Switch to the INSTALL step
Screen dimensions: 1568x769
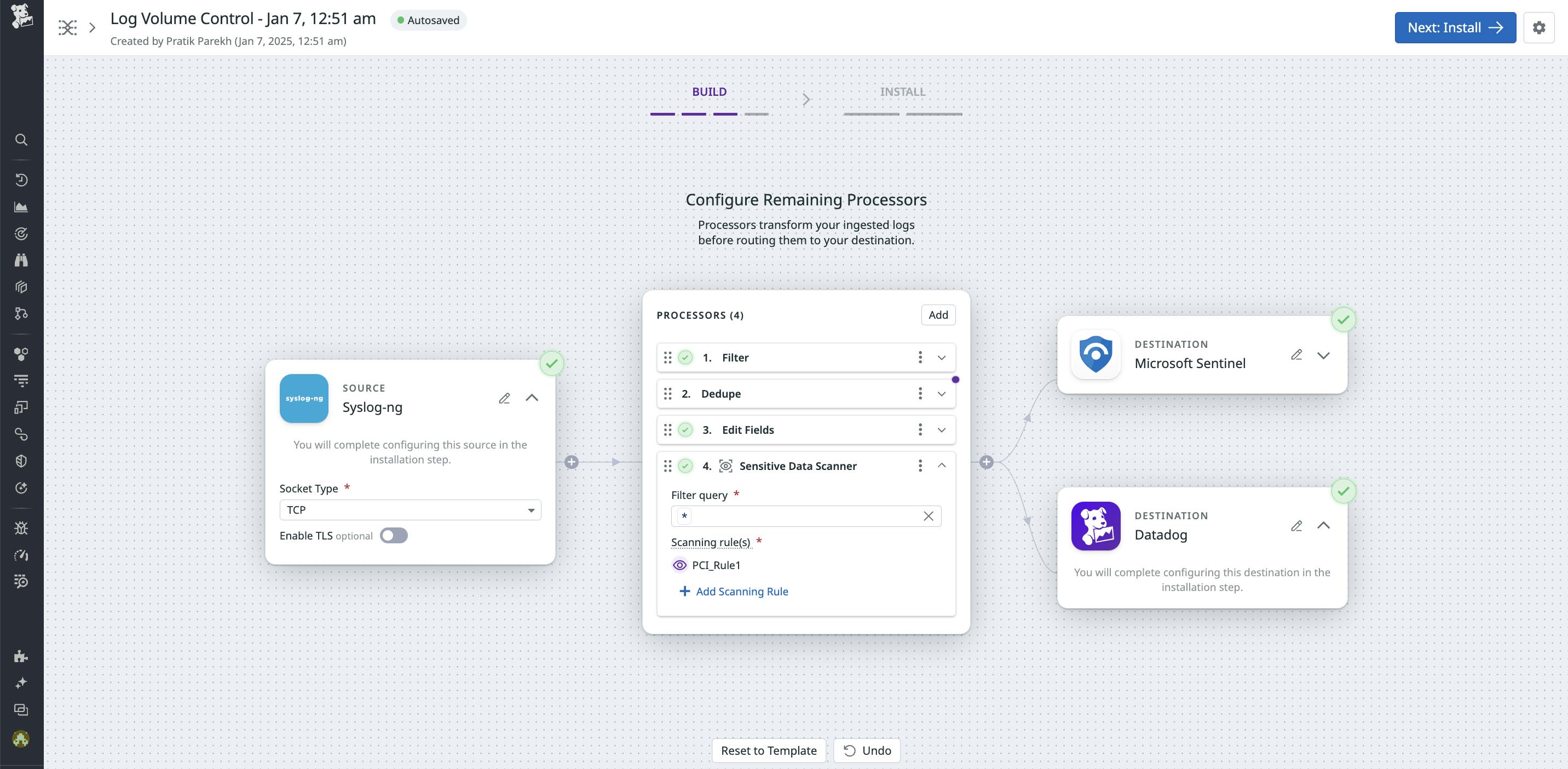902,92
